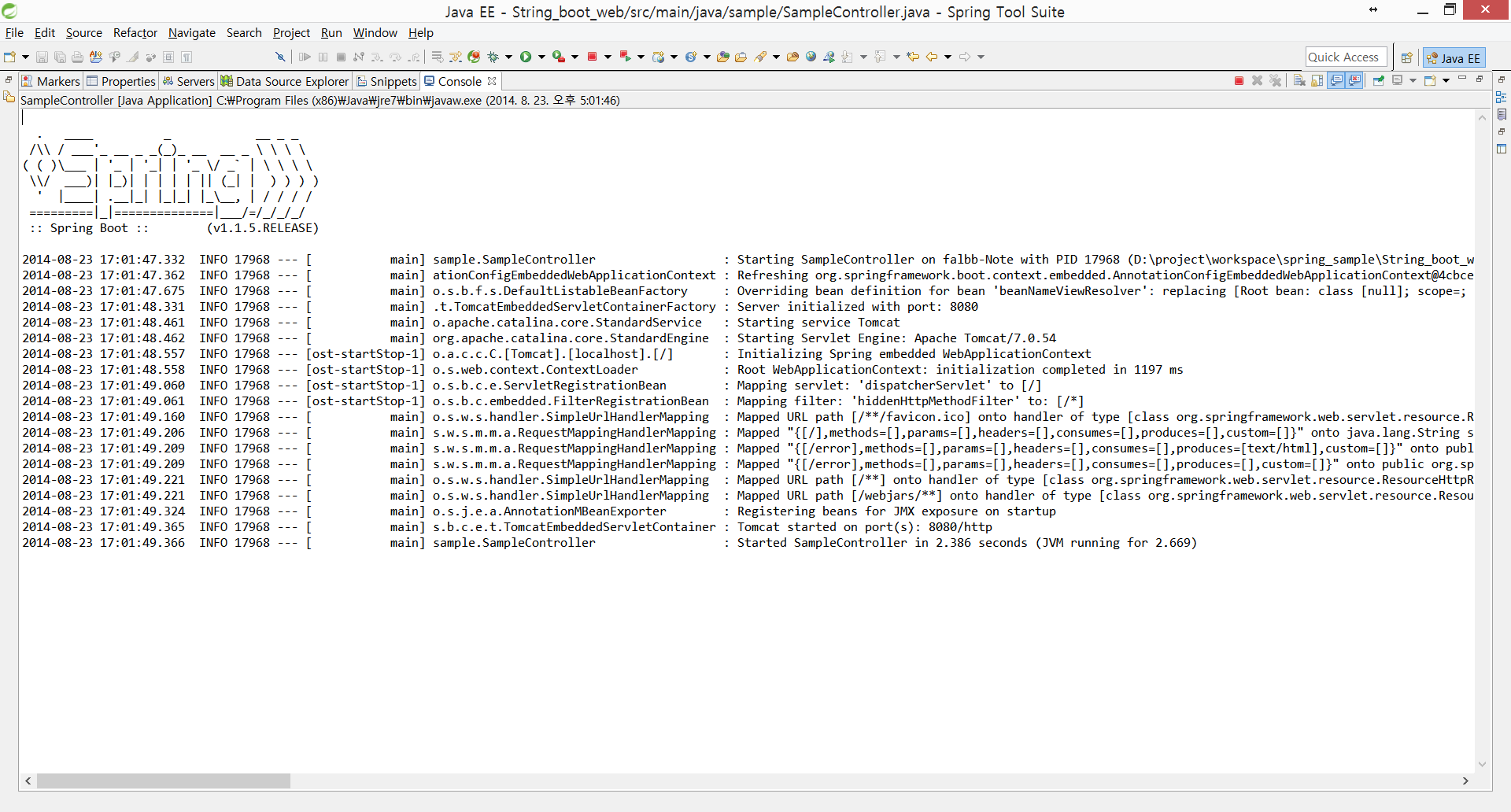Screen dimensions: 1511x812
Task: Click the Open Type folder icon
Action: [x=722, y=57]
